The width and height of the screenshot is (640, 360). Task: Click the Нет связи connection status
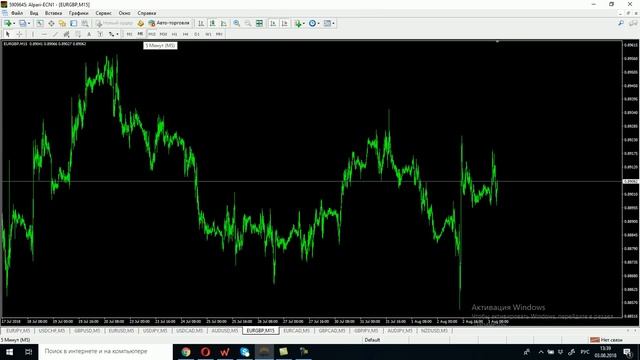[x=607, y=340]
